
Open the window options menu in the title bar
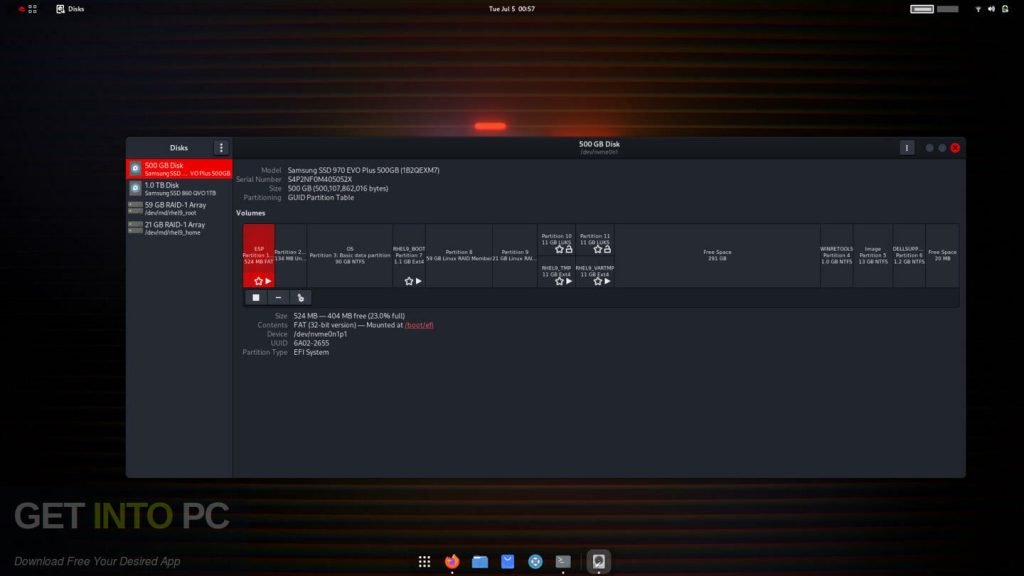(907, 147)
